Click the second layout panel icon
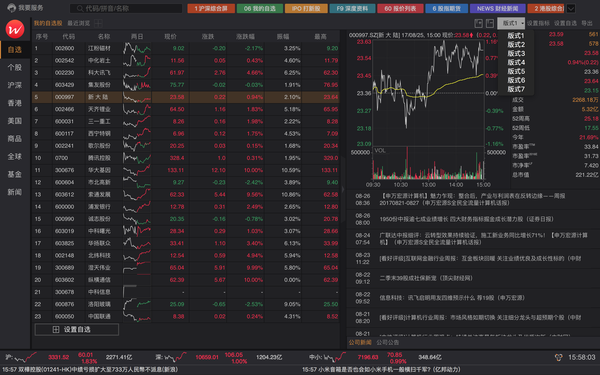Screen dimensions: 600x375 [x=490, y=23]
